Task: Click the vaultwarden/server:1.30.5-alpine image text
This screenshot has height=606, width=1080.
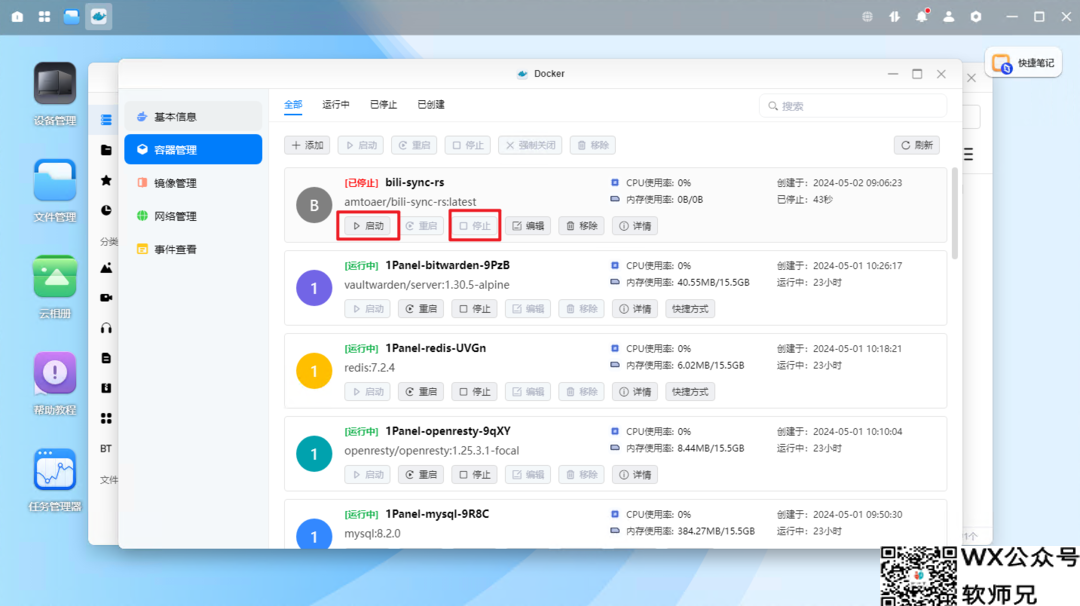Action: tap(427, 284)
